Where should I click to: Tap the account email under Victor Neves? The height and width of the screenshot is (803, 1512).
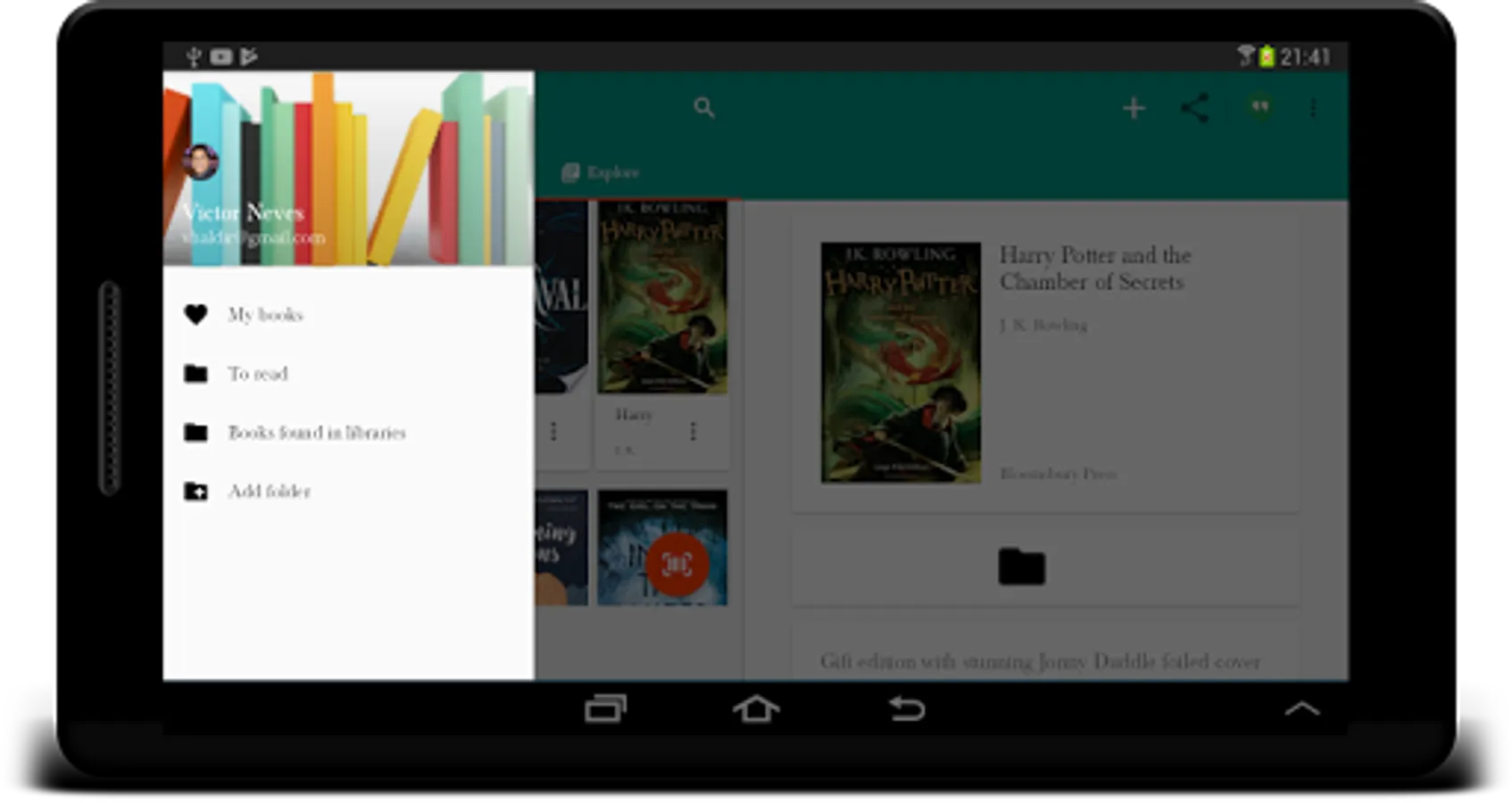[253, 237]
